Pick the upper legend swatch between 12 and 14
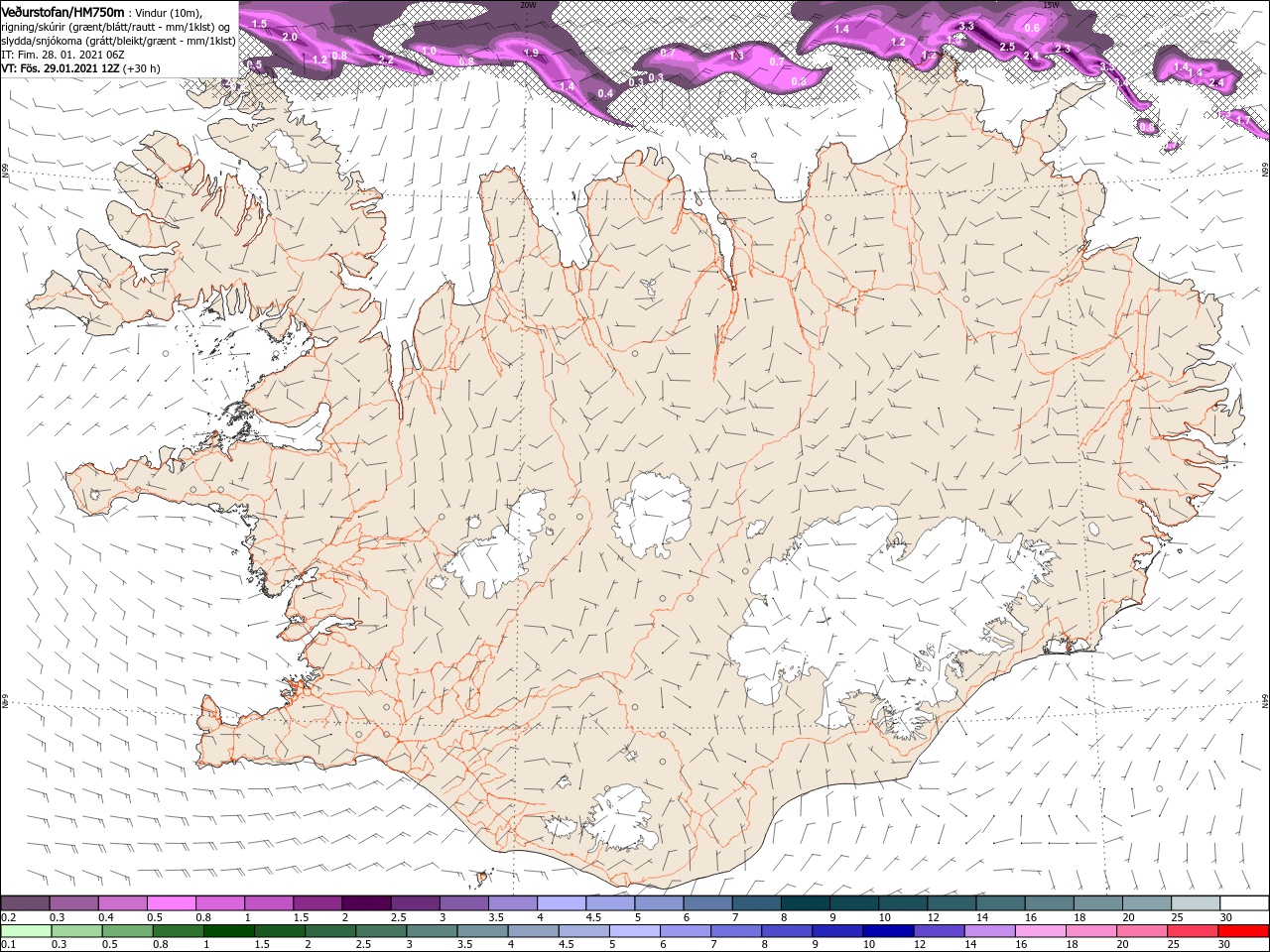Screen dimensions: 1270x952 point(952,903)
